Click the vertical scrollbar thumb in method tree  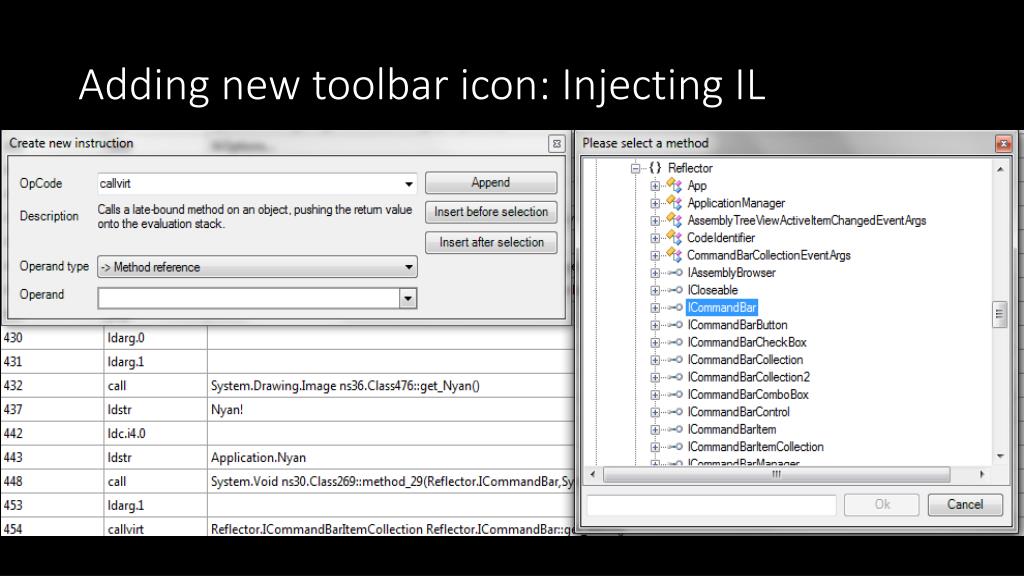coord(999,314)
